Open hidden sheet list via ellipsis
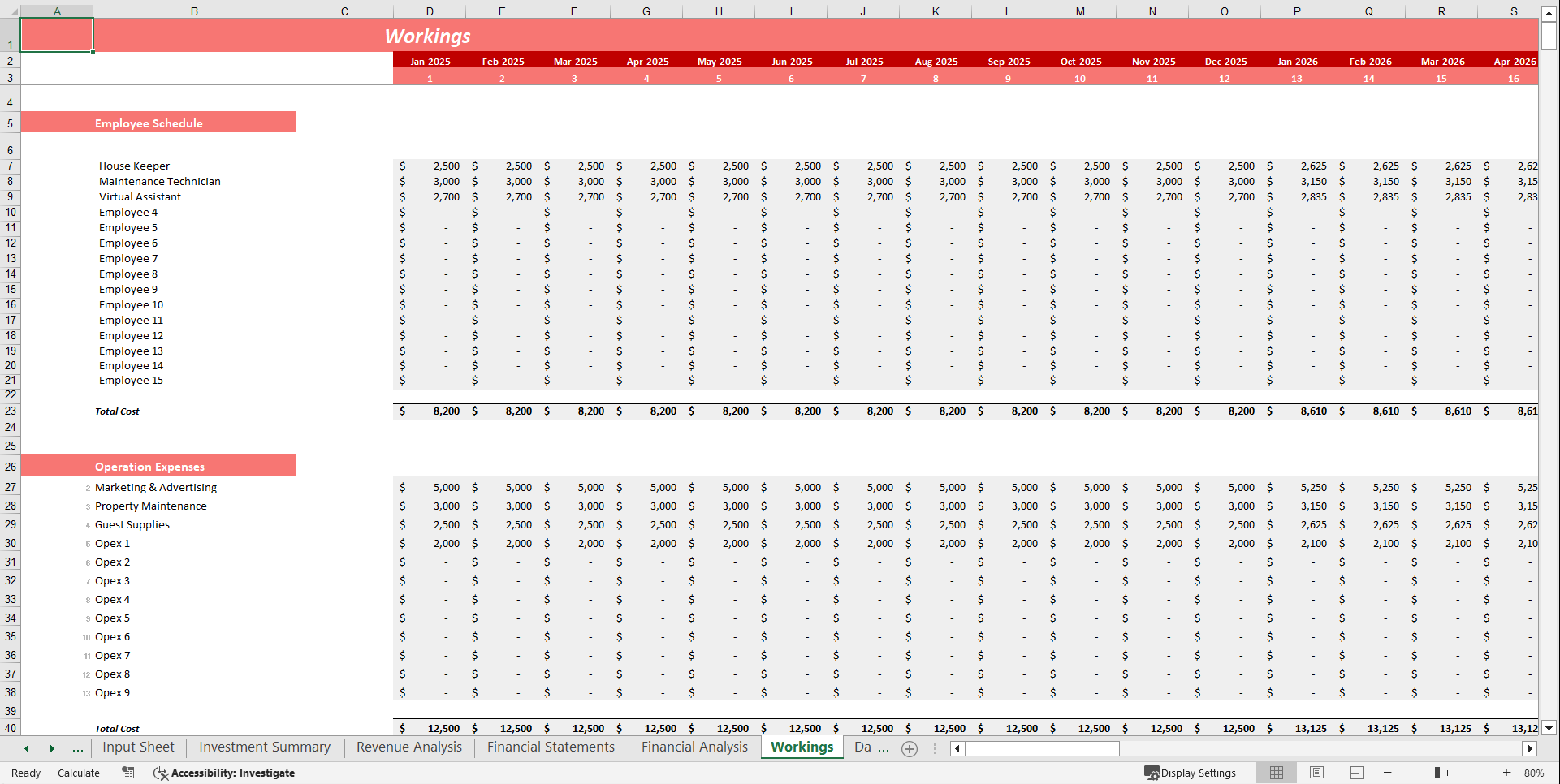 78,748
